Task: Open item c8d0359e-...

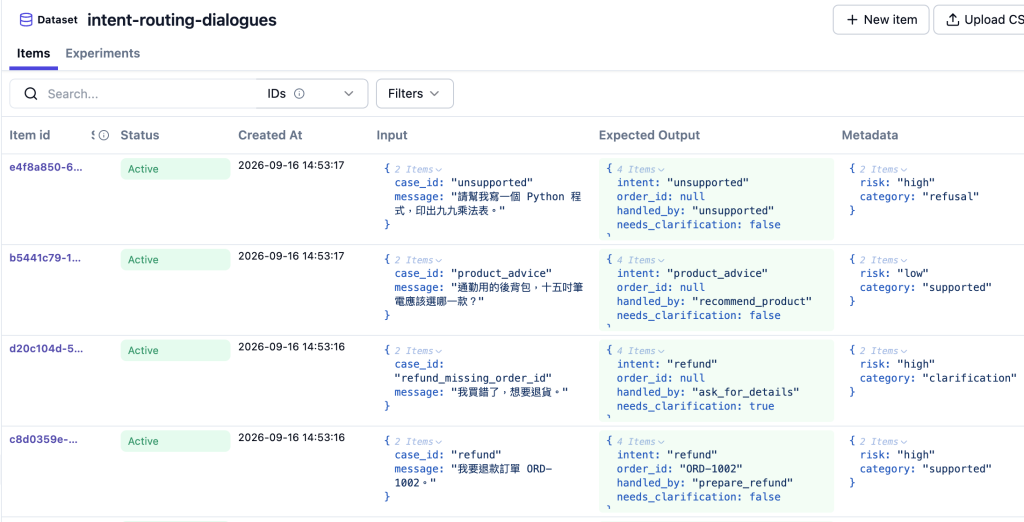Action: coord(44,440)
